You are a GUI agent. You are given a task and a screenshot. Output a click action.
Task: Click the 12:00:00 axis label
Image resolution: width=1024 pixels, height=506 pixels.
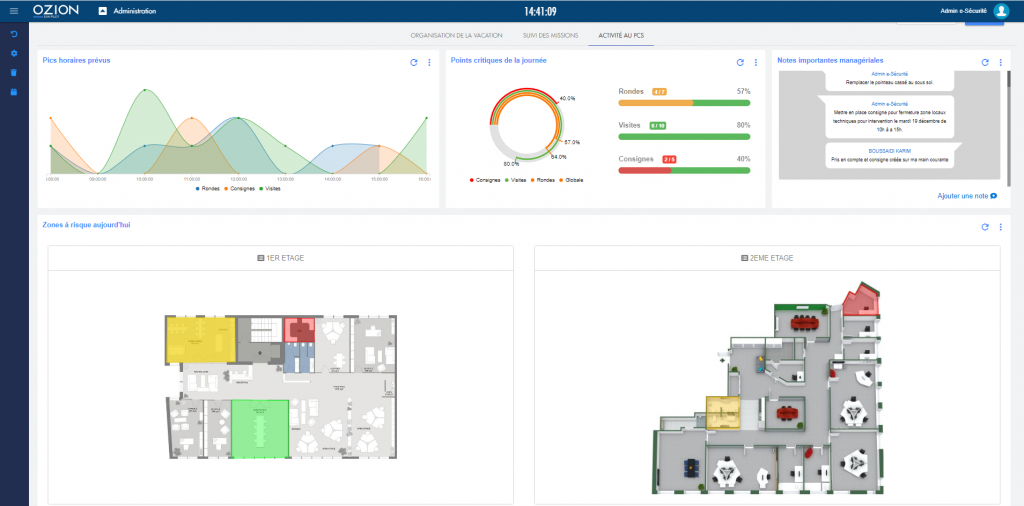tap(238, 178)
